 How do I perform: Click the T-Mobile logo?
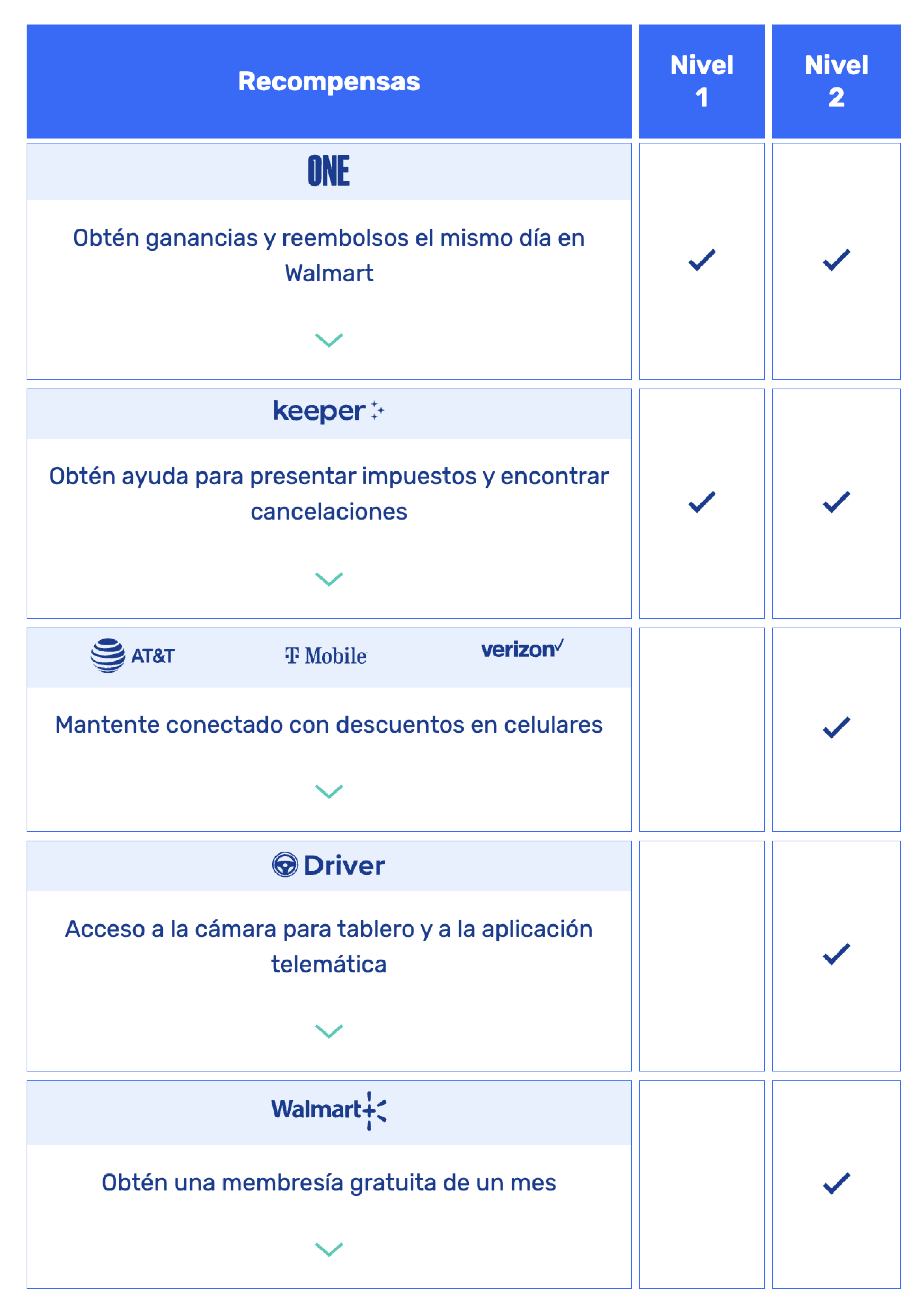click(326, 656)
